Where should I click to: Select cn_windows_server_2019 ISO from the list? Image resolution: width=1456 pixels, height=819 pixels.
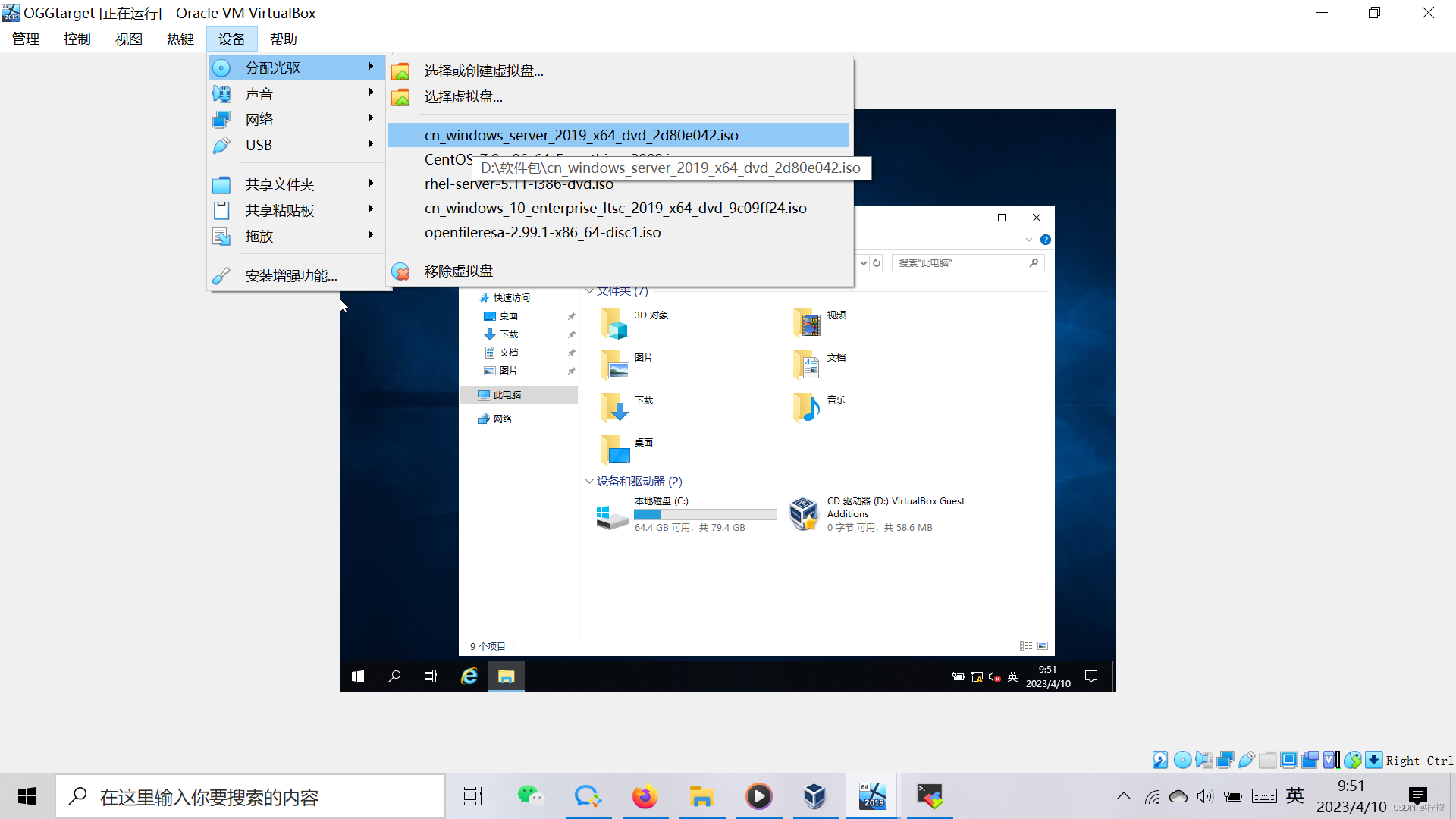581,136
